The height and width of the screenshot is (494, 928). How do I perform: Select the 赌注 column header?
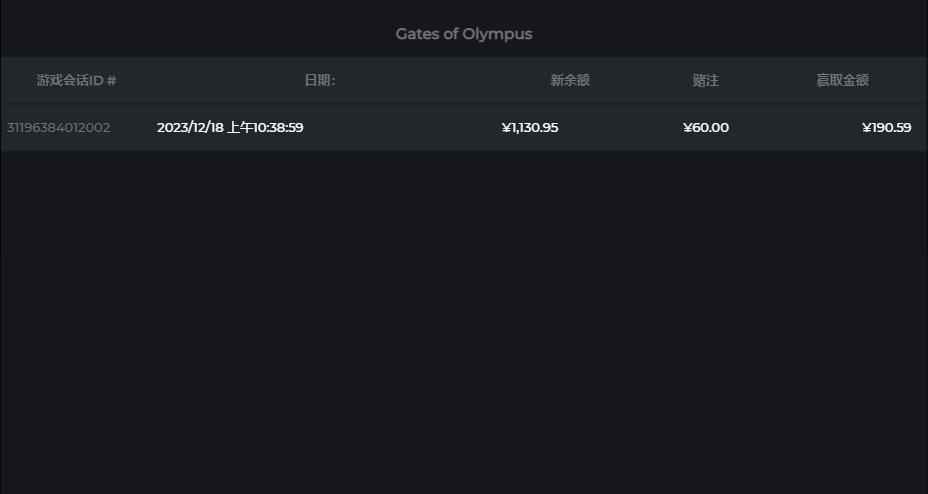pos(706,81)
